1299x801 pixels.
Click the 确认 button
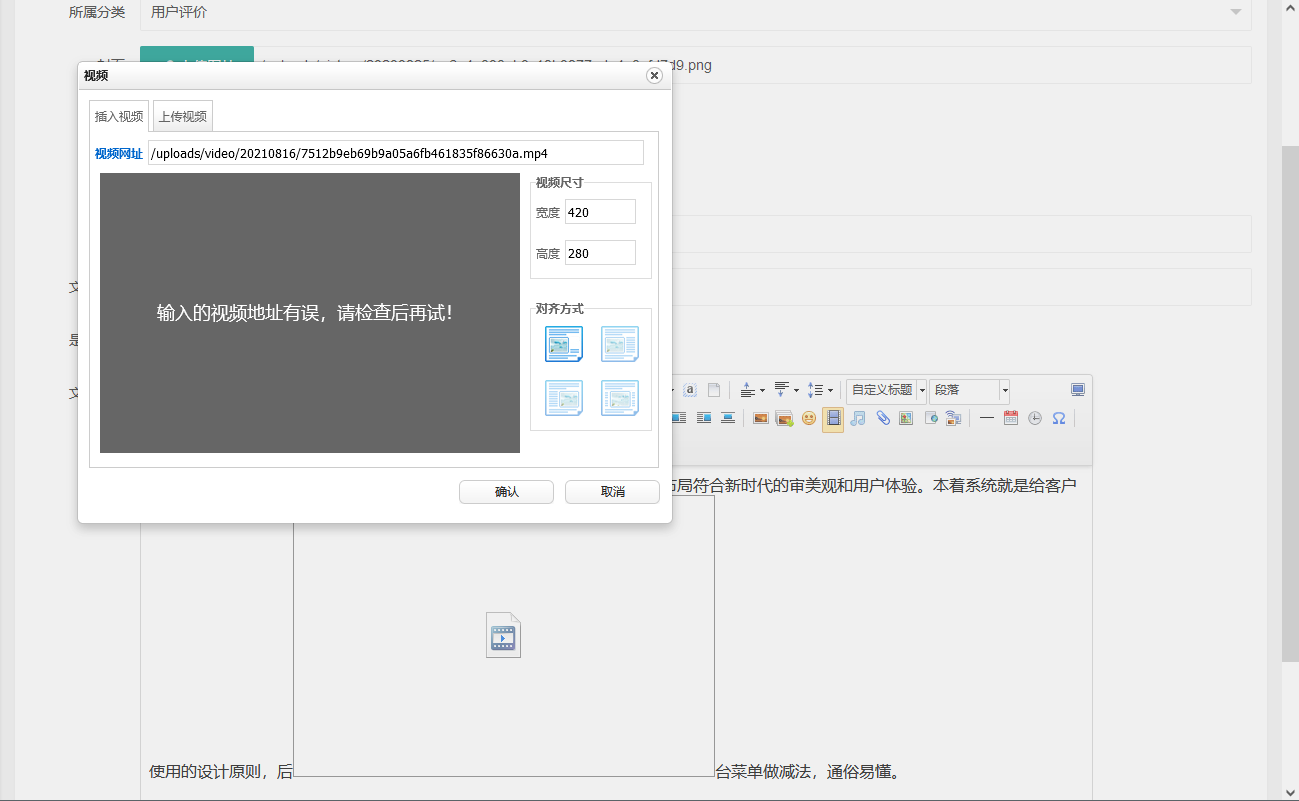point(506,492)
